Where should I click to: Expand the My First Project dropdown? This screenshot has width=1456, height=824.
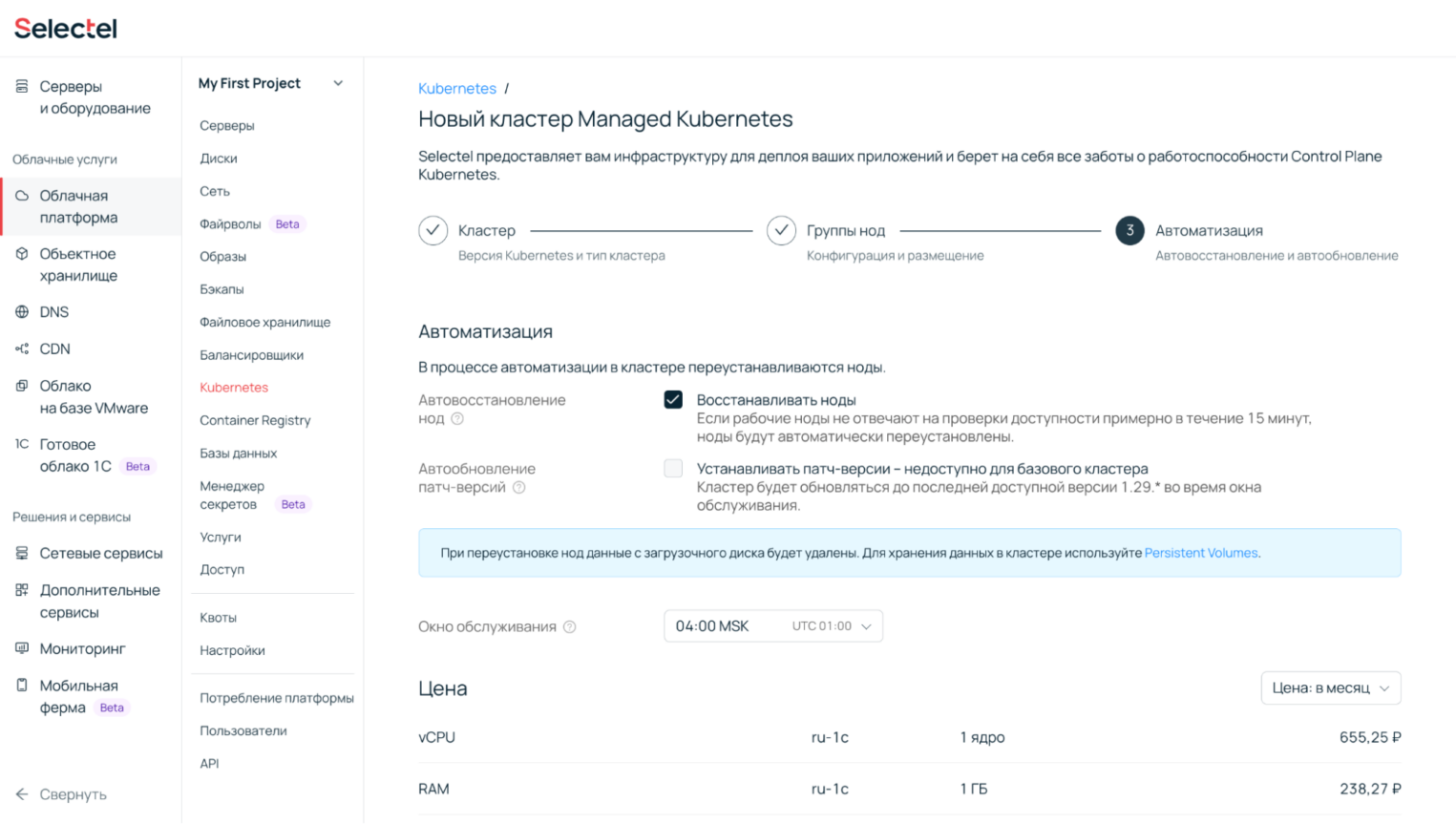click(x=338, y=84)
